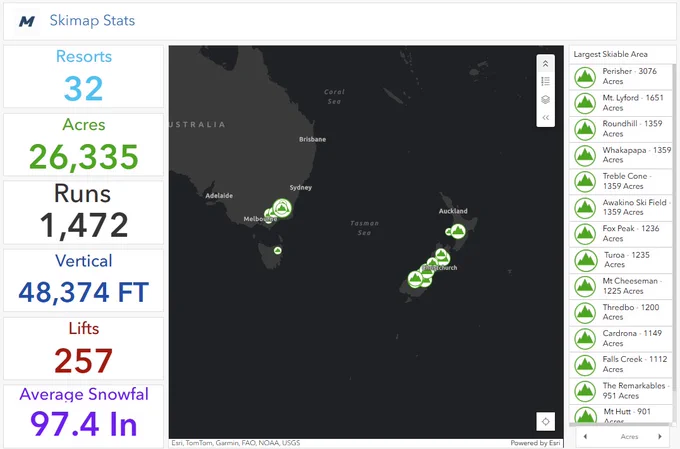The image size is (680, 449).
Task: Click Mt Cheeseman - 1225 Acres text
Action: [x=632, y=286]
